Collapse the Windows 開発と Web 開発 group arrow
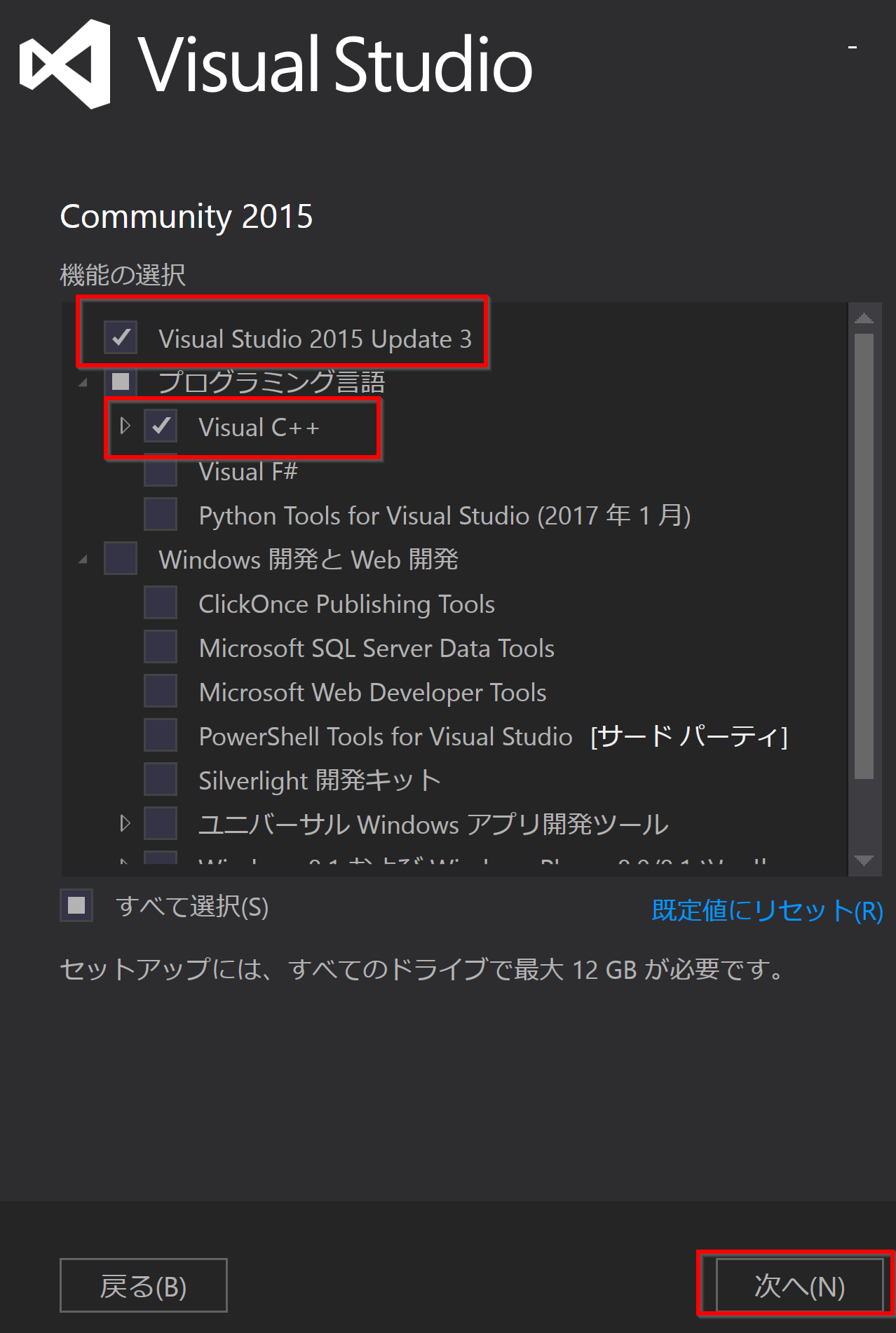The width and height of the screenshot is (896, 1333). click(x=83, y=560)
